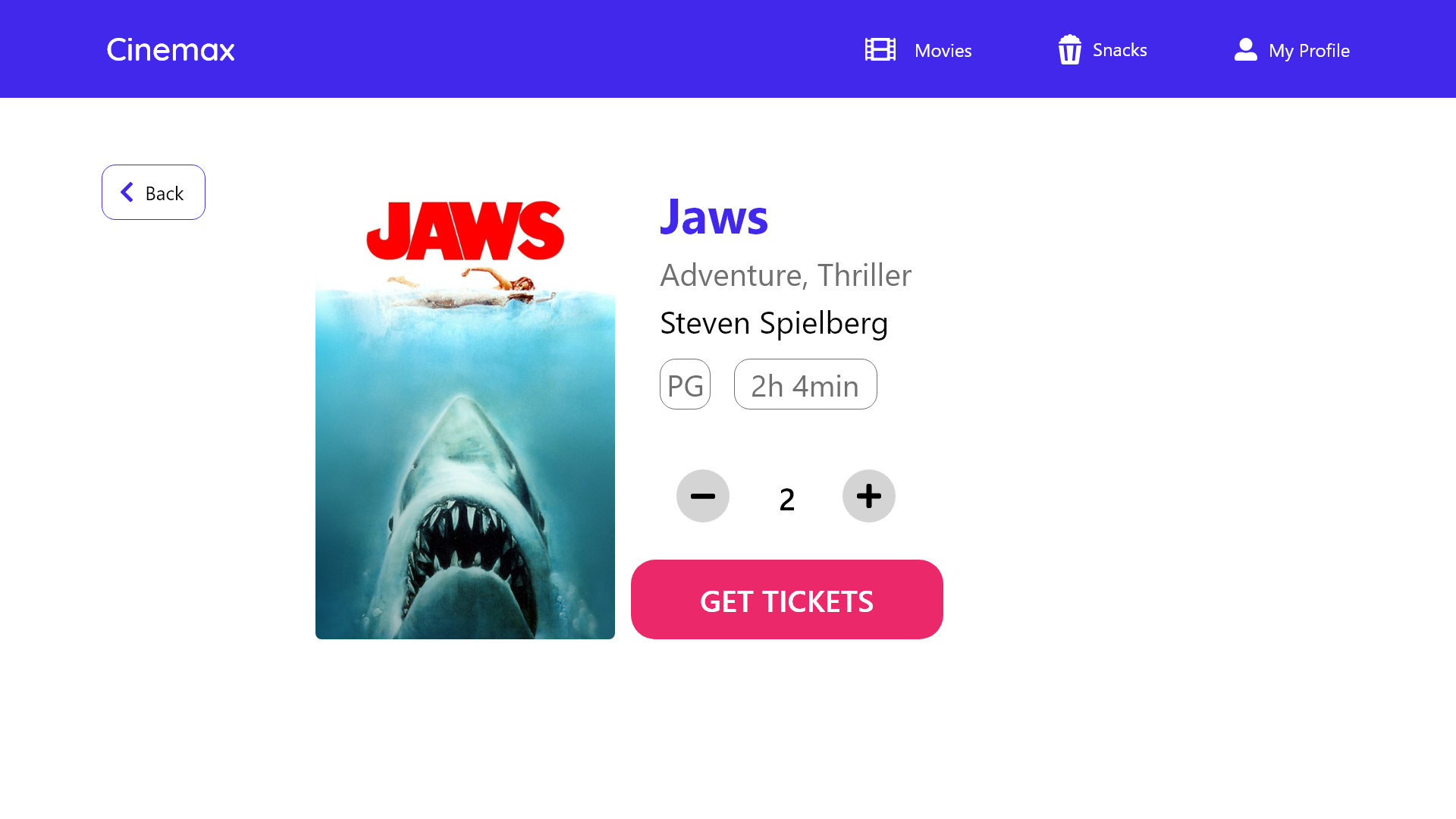Click the GET TICKETS button
Screen dimensions: 1456x819
tap(787, 599)
